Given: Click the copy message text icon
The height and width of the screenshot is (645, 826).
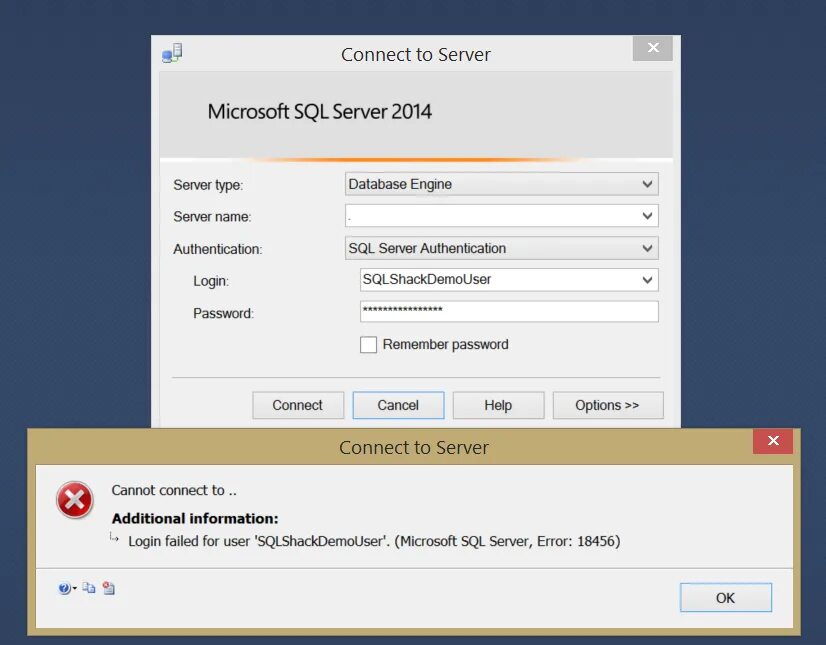Looking at the screenshot, I should pyautogui.click(x=88, y=588).
